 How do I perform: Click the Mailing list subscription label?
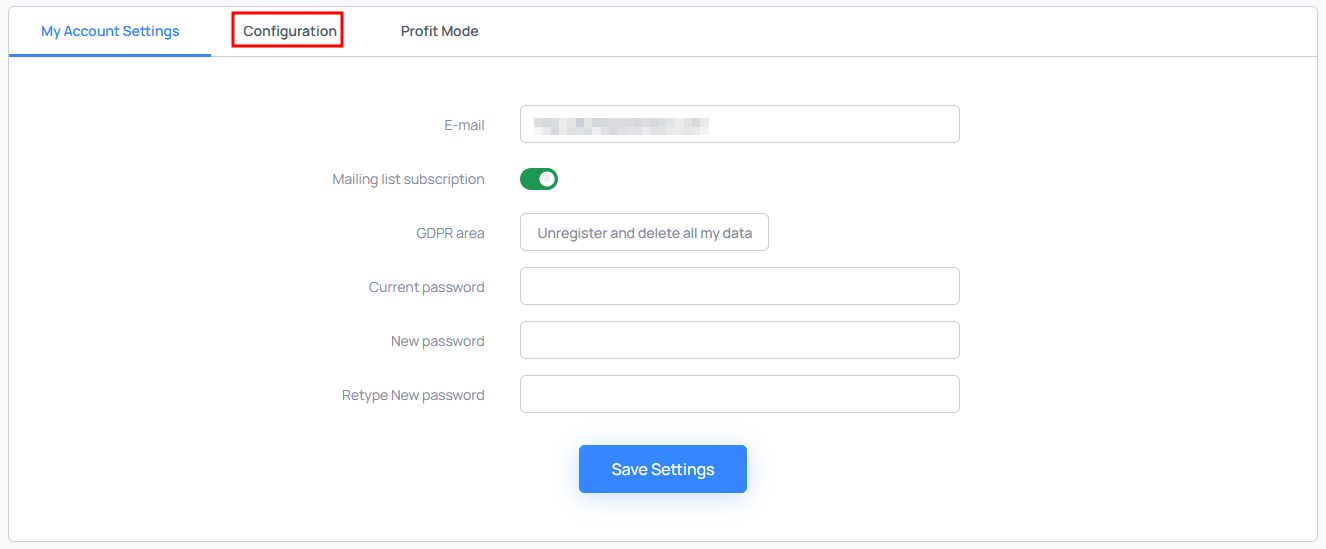click(x=408, y=179)
